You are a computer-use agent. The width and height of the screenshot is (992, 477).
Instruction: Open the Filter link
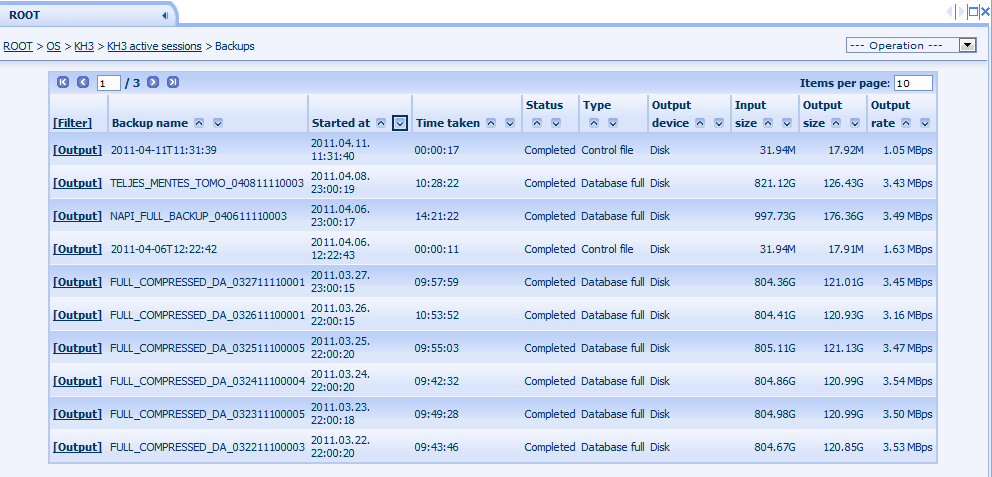[x=72, y=123]
